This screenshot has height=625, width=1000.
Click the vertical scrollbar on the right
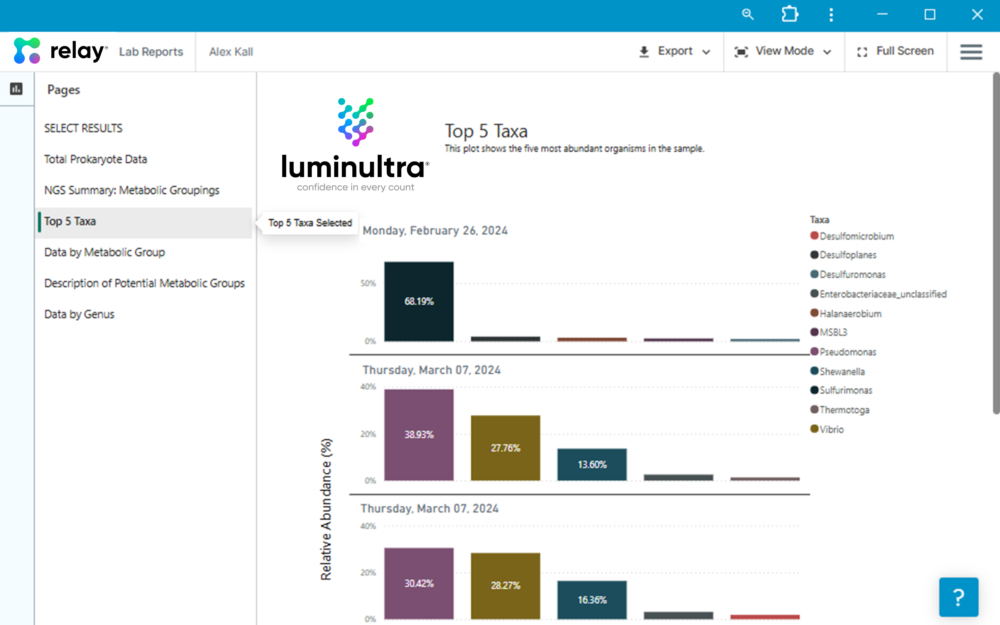pyautogui.click(x=995, y=250)
